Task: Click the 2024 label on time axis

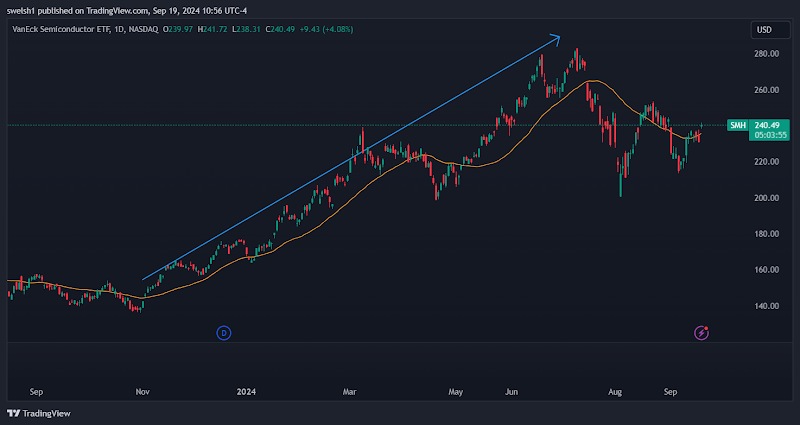Action: 246,392
